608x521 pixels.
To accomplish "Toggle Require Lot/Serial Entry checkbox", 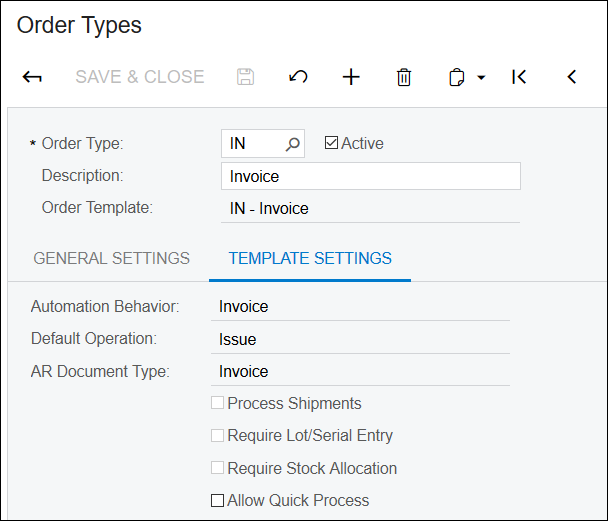I will coord(218,435).
